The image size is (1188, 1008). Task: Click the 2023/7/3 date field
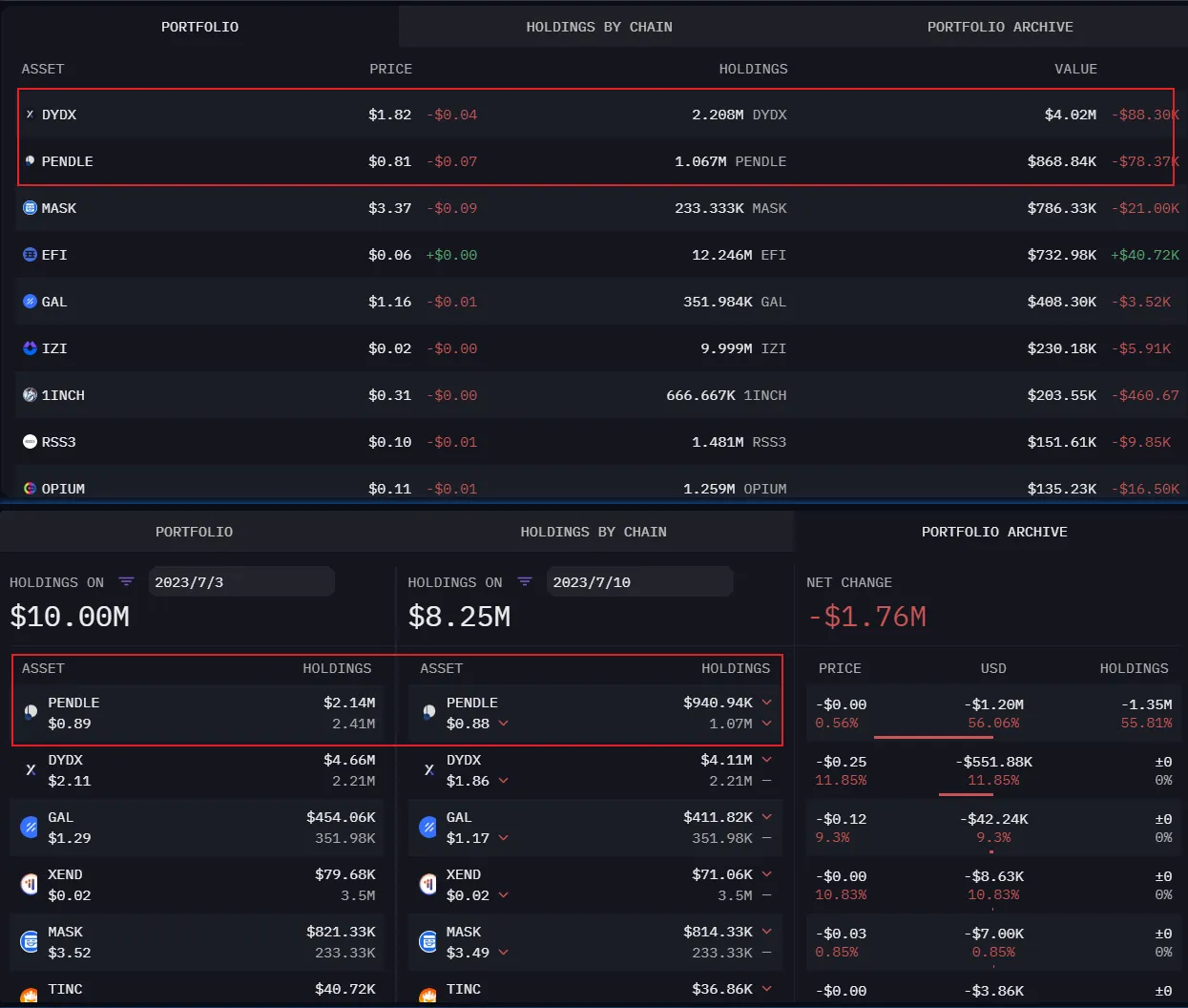(x=241, y=581)
